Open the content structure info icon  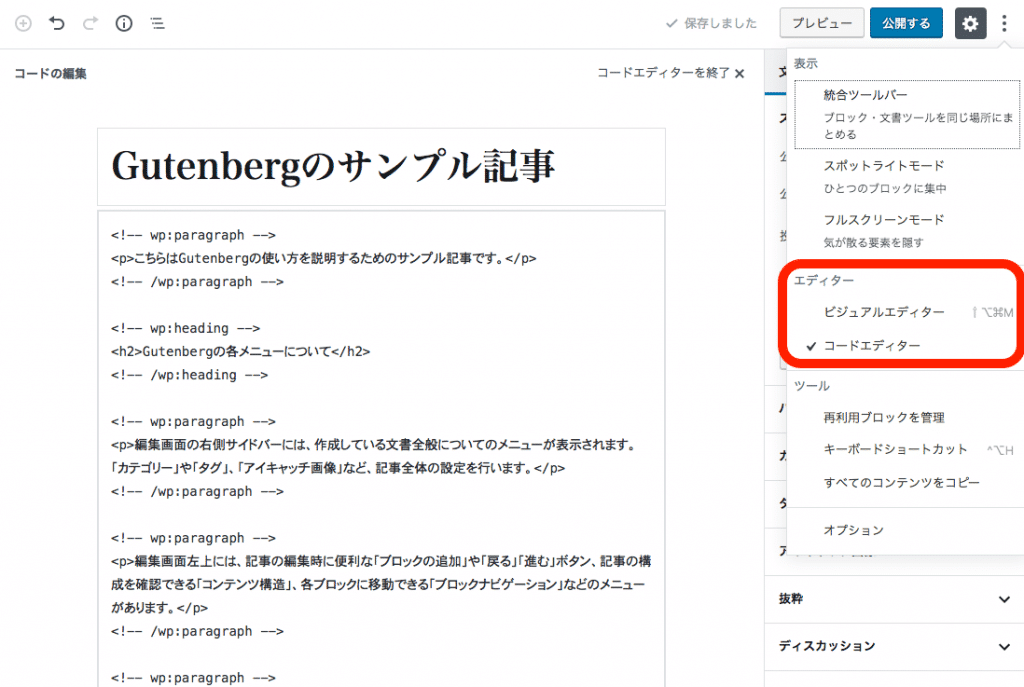(x=124, y=24)
